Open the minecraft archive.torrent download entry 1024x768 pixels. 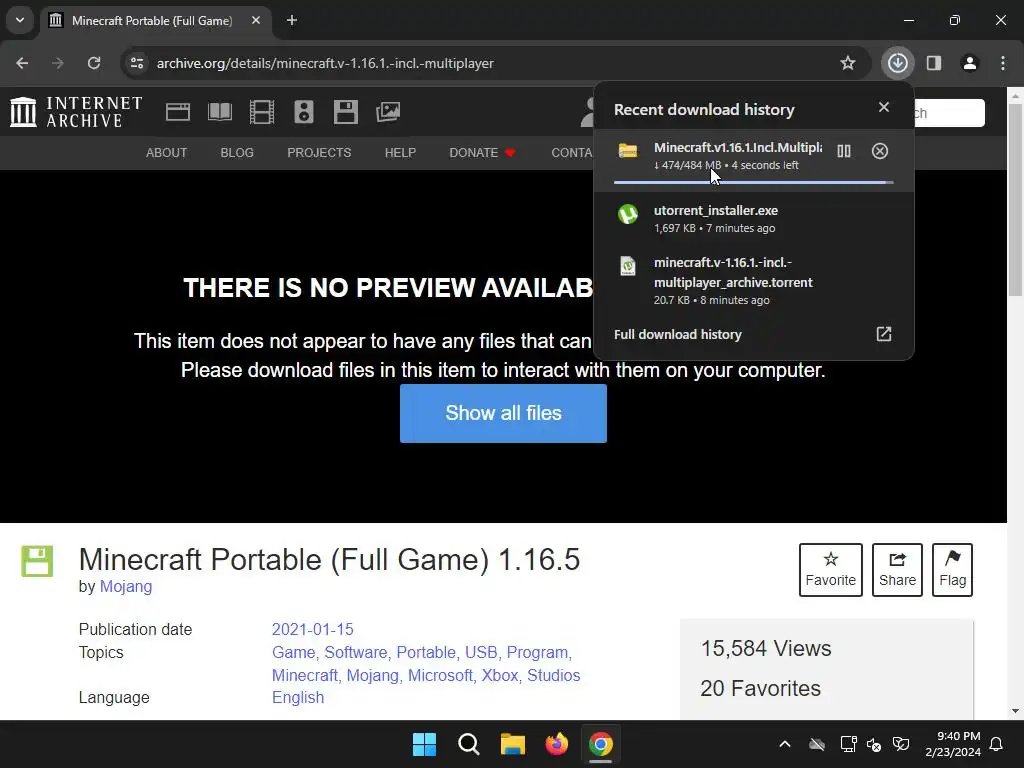[754, 281]
